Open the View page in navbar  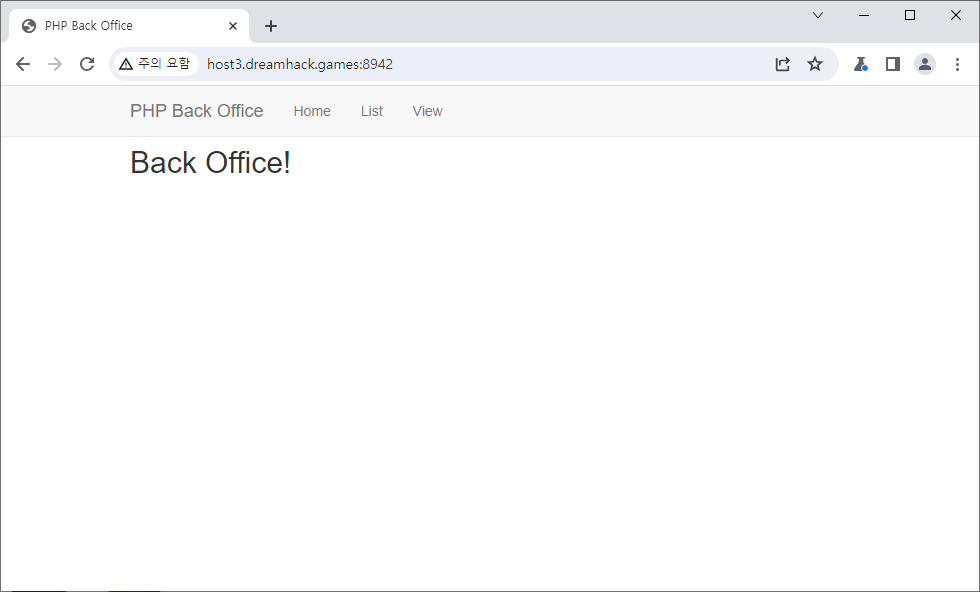click(x=427, y=111)
